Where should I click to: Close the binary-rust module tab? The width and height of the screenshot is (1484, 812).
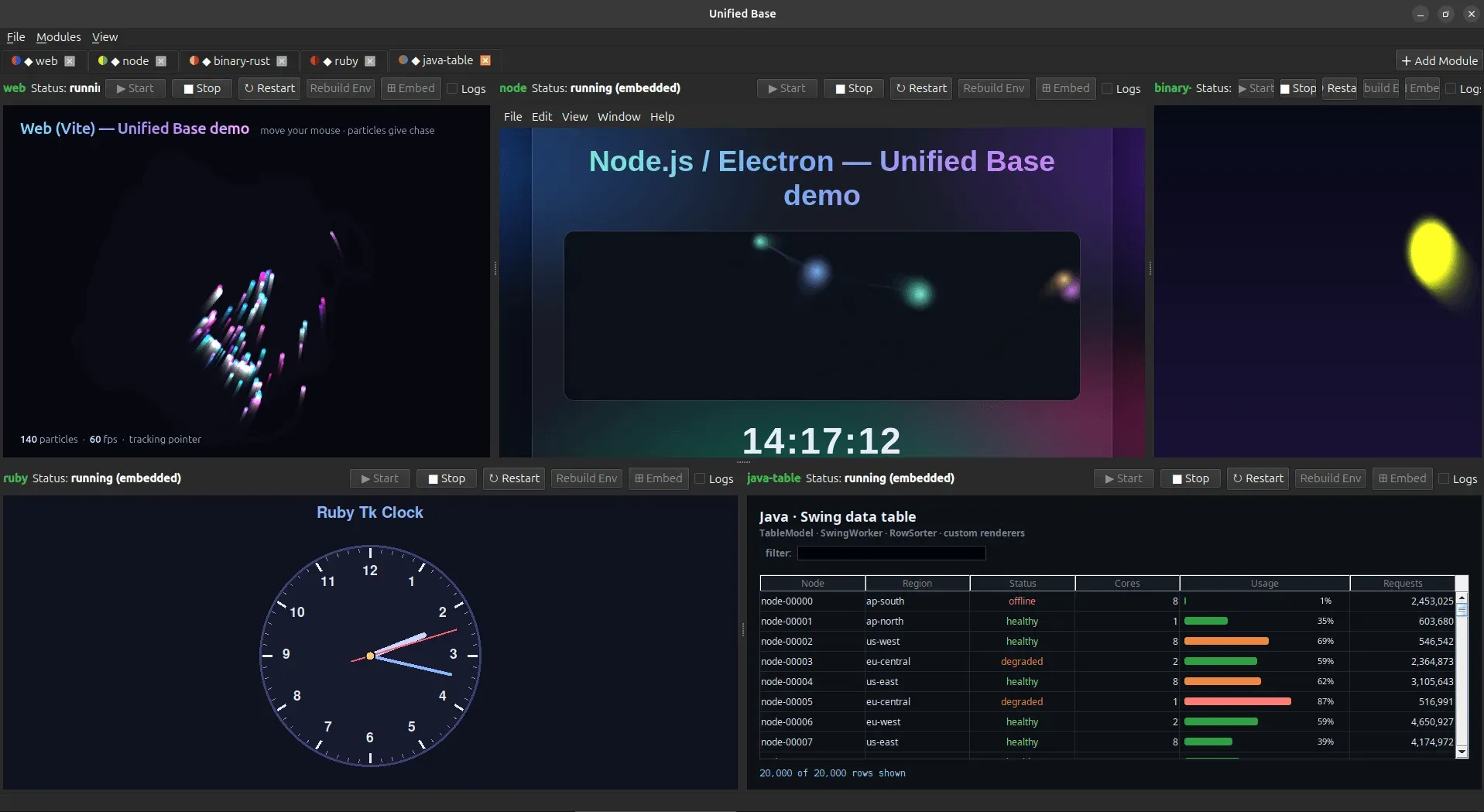tap(282, 61)
